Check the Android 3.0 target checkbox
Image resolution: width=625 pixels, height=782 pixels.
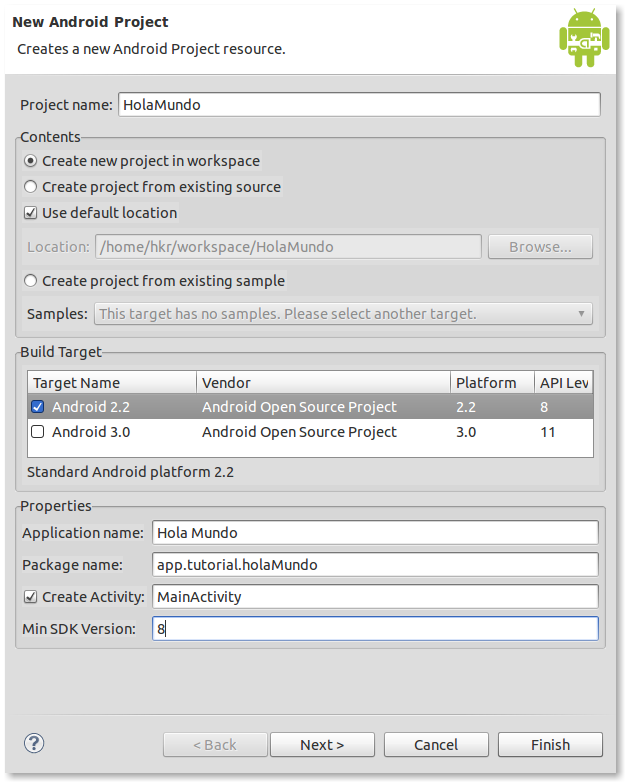pos(37,432)
